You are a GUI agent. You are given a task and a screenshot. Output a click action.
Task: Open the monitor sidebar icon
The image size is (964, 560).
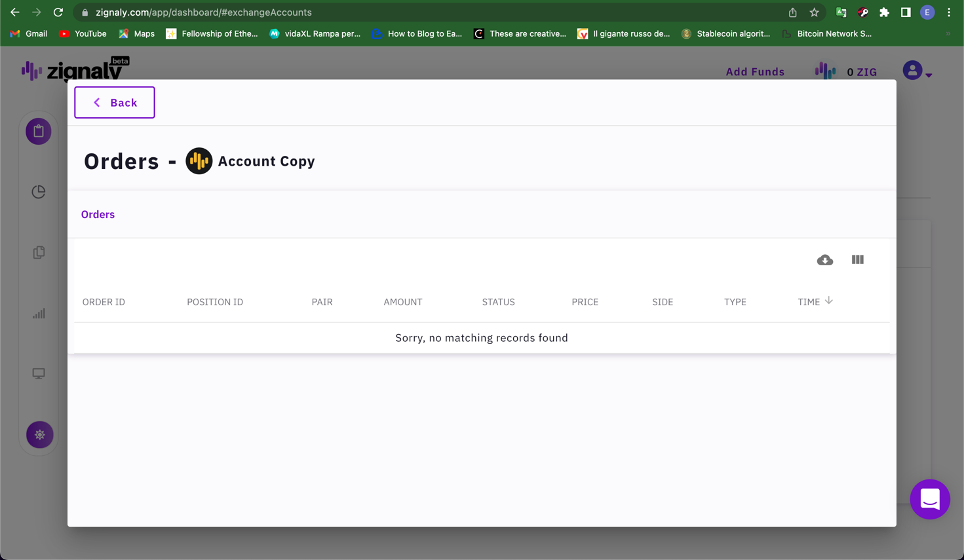coord(39,374)
